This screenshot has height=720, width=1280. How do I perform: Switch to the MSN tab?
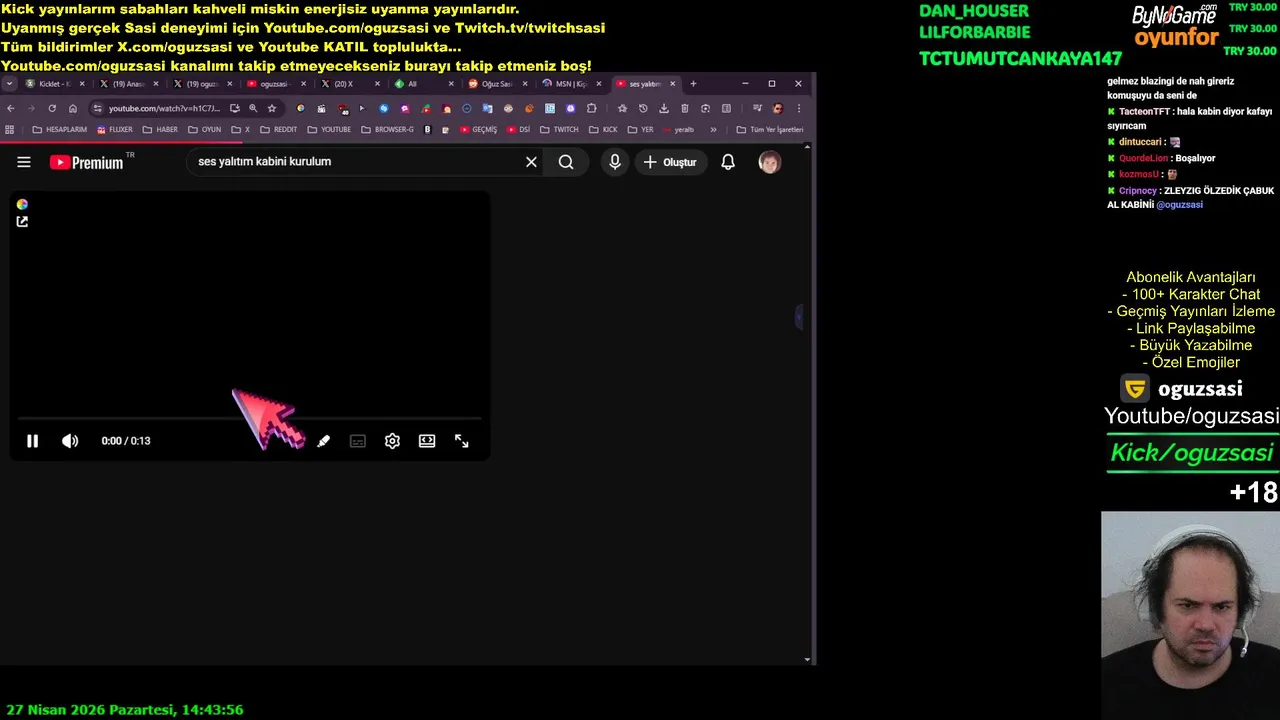click(571, 84)
